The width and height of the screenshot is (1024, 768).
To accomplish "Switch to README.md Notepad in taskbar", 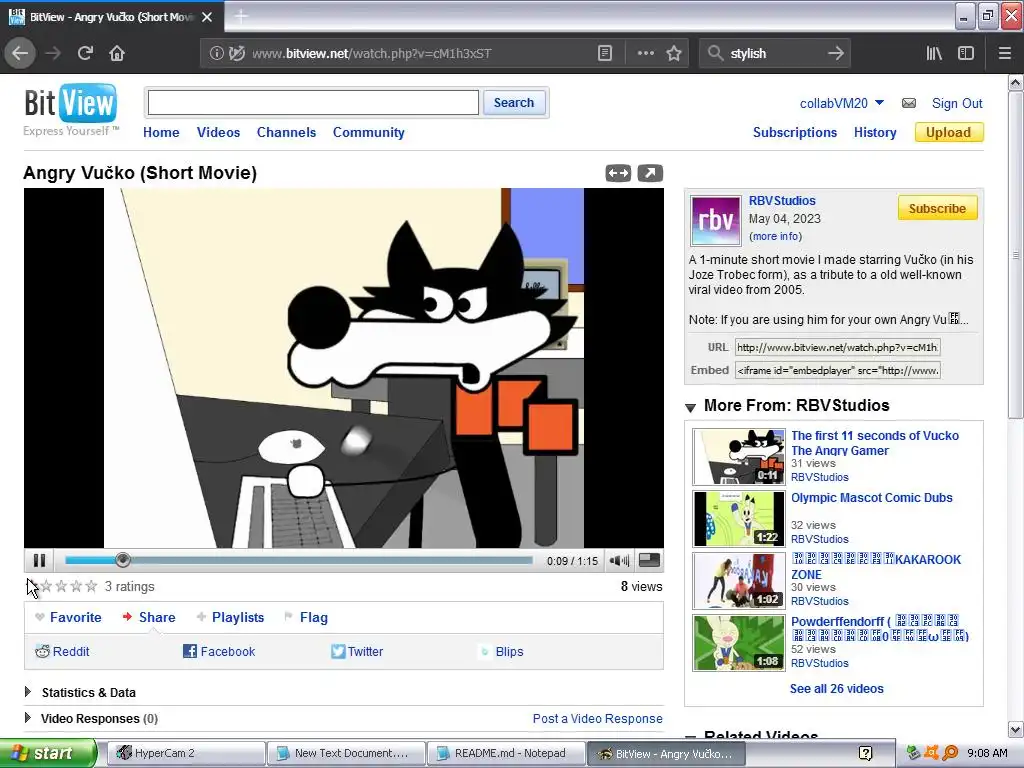I will [506, 753].
